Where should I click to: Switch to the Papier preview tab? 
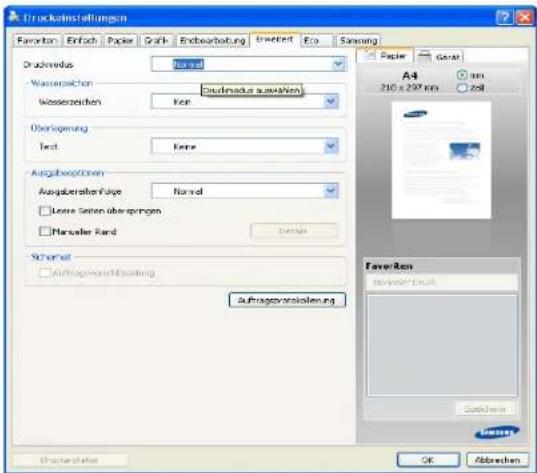(x=385, y=56)
